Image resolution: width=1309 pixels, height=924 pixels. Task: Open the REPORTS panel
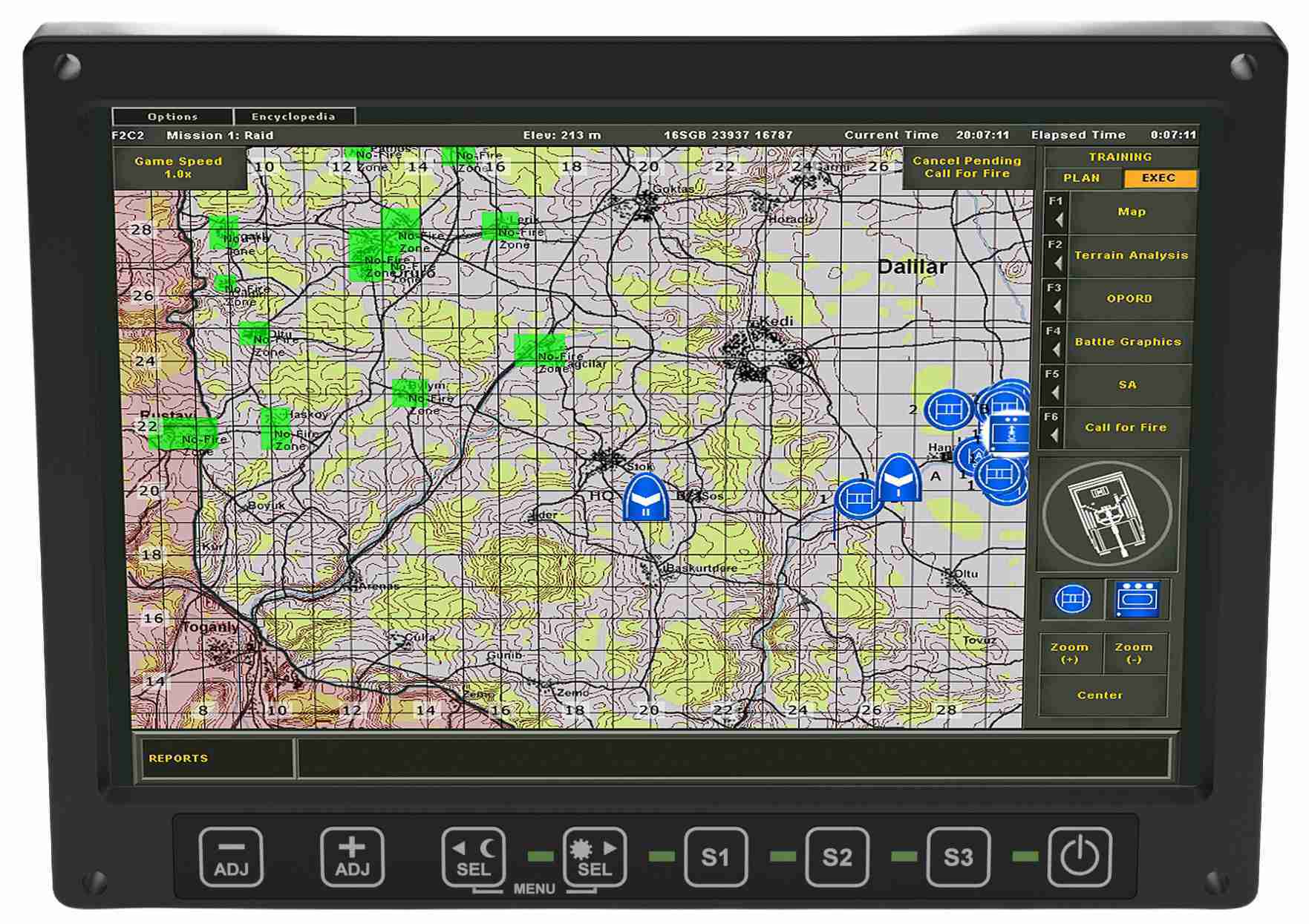click(x=215, y=758)
